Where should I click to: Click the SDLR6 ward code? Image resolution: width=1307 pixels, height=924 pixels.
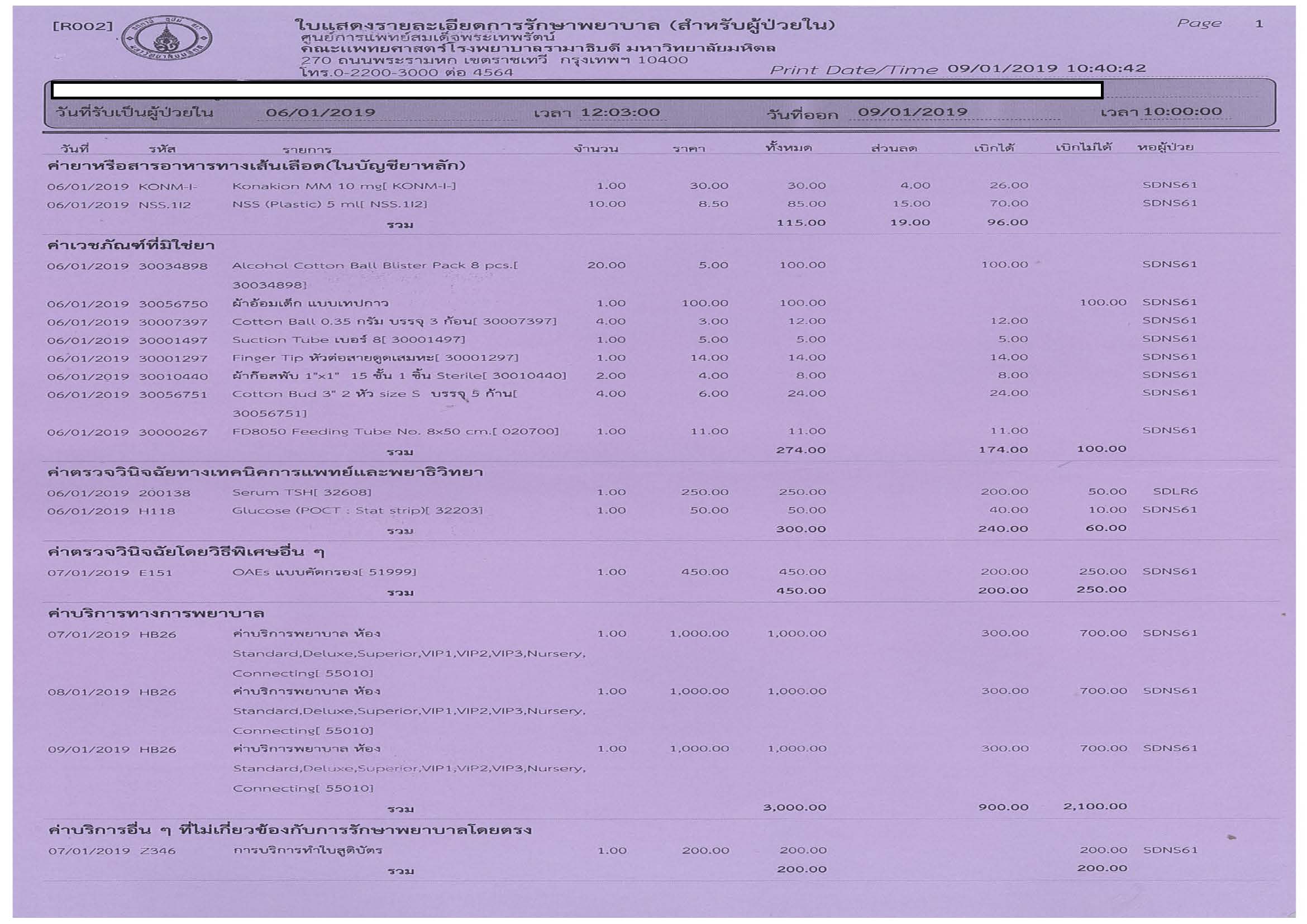click(x=1176, y=491)
